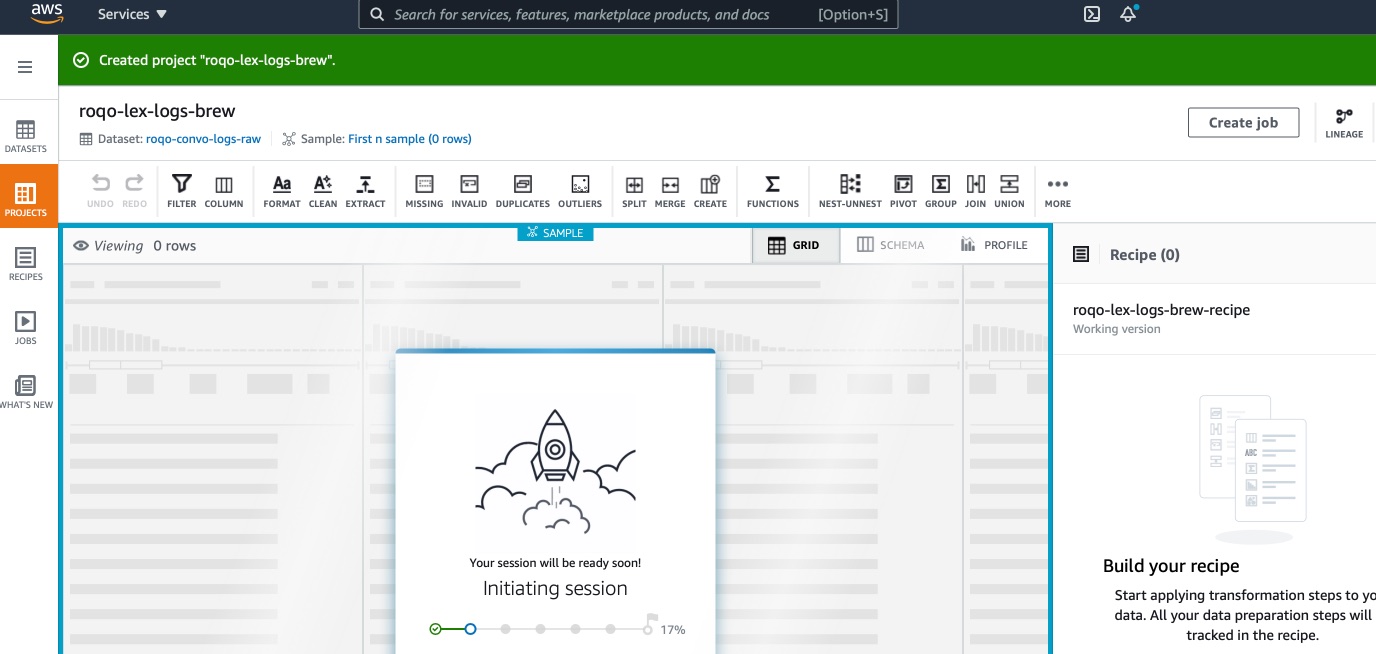Open the Join tool
Image resolution: width=1376 pixels, height=654 pixels.
pyautogui.click(x=976, y=190)
